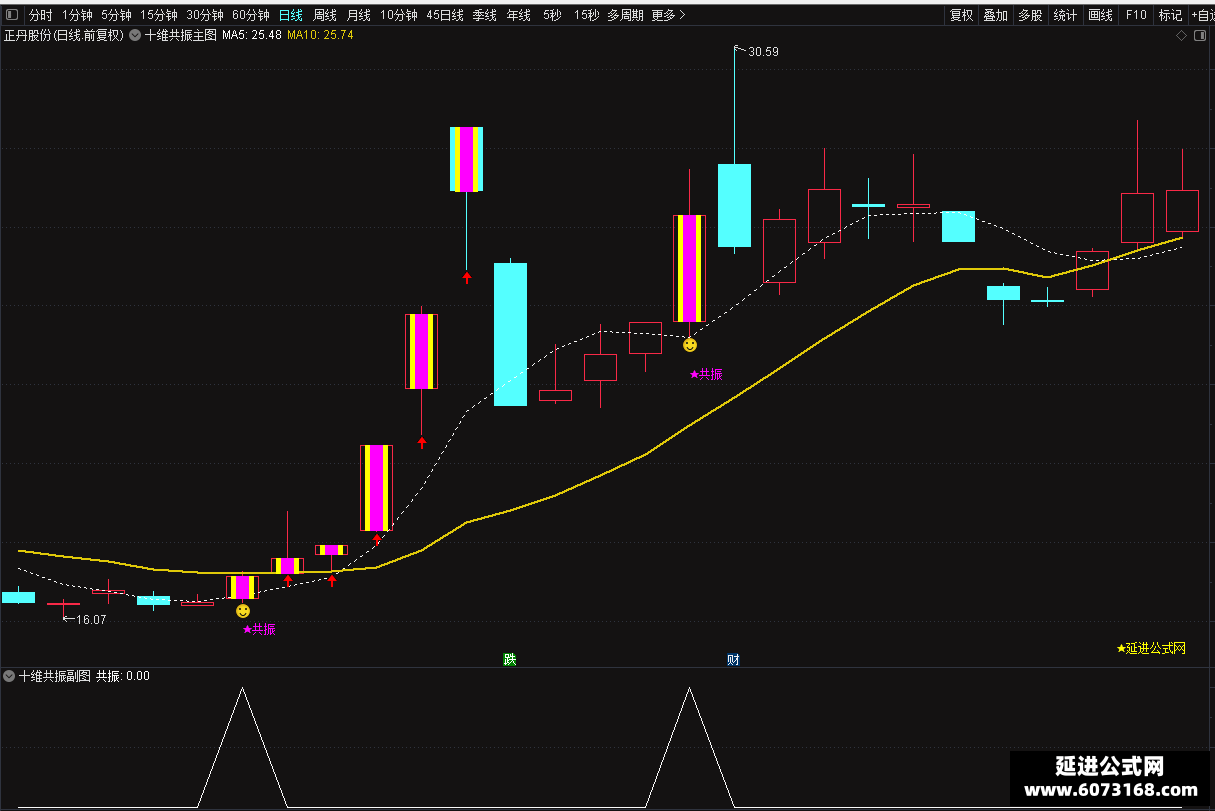1215x811 pixels.
Task: Expand the 十维共振副图 indicator dropdown arrow
Action: (x=9, y=676)
